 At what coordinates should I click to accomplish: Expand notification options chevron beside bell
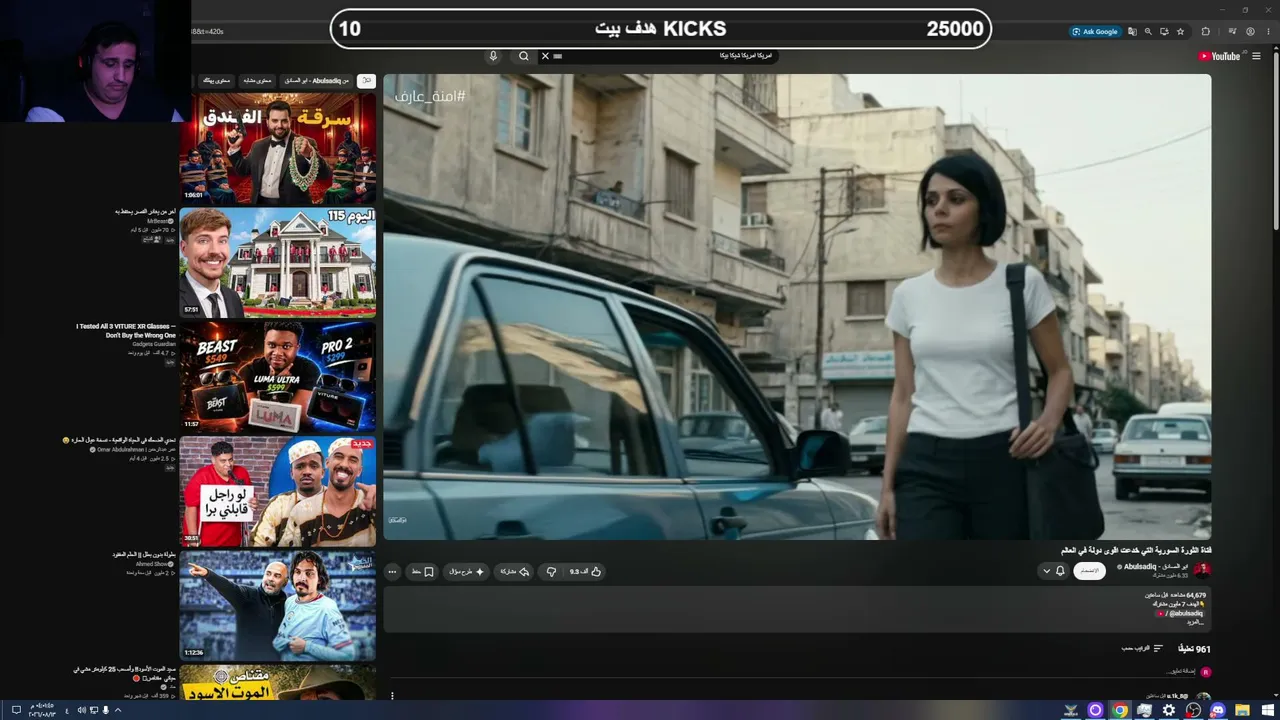point(1046,571)
